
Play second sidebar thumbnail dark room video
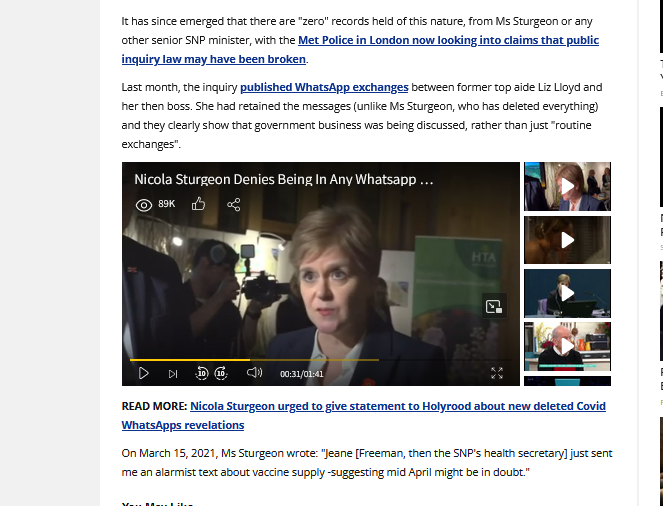(x=567, y=240)
